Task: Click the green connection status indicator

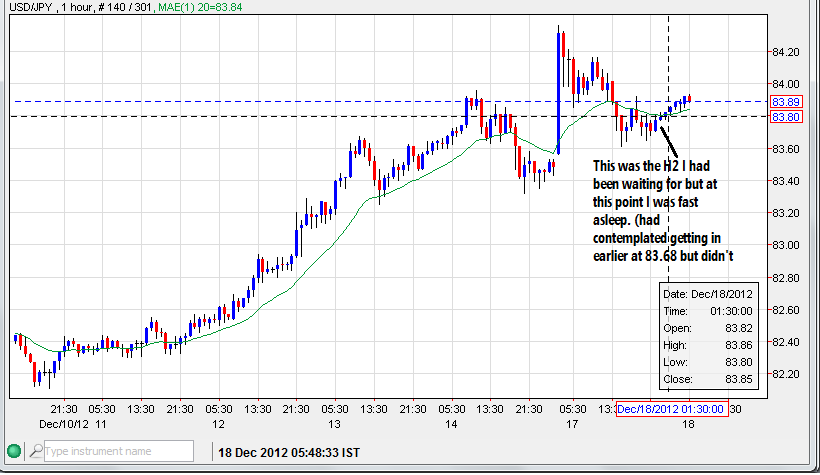Action: click(14, 451)
